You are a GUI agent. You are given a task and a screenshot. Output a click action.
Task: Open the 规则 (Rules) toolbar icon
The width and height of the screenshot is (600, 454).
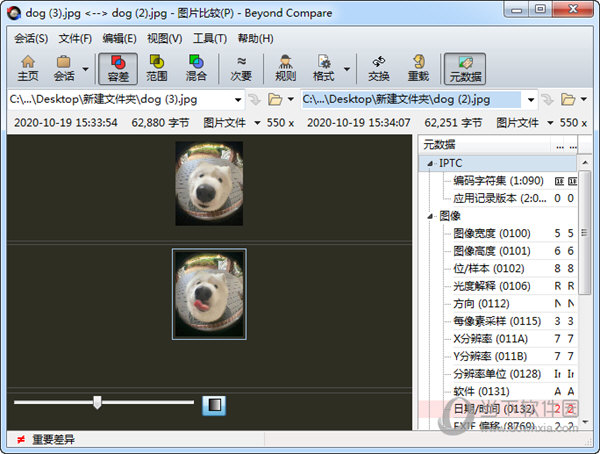click(x=285, y=67)
